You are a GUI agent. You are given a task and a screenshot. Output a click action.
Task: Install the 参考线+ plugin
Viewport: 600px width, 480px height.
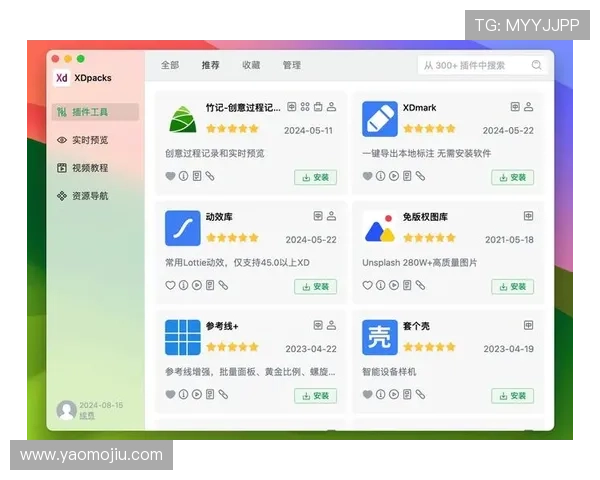click(316, 396)
